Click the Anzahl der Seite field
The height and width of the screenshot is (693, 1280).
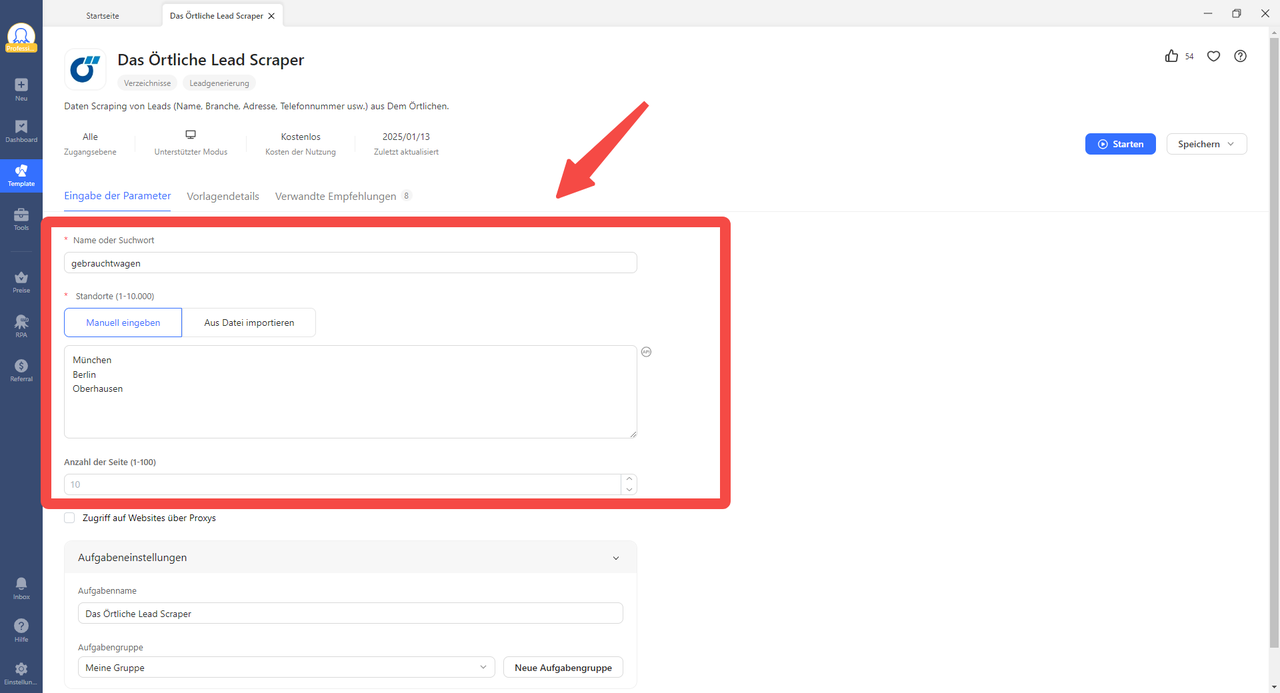[x=342, y=484]
